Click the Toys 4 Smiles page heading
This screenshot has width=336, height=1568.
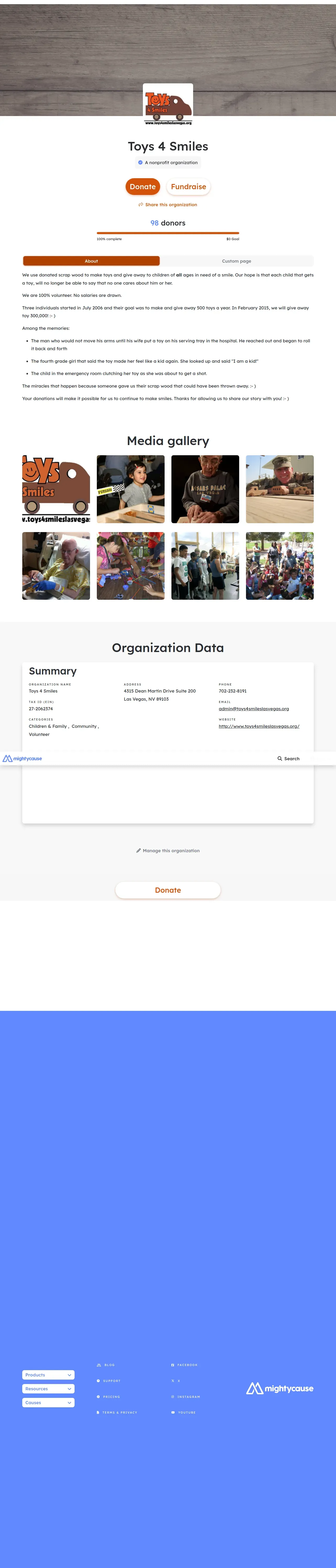pos(168,146)
